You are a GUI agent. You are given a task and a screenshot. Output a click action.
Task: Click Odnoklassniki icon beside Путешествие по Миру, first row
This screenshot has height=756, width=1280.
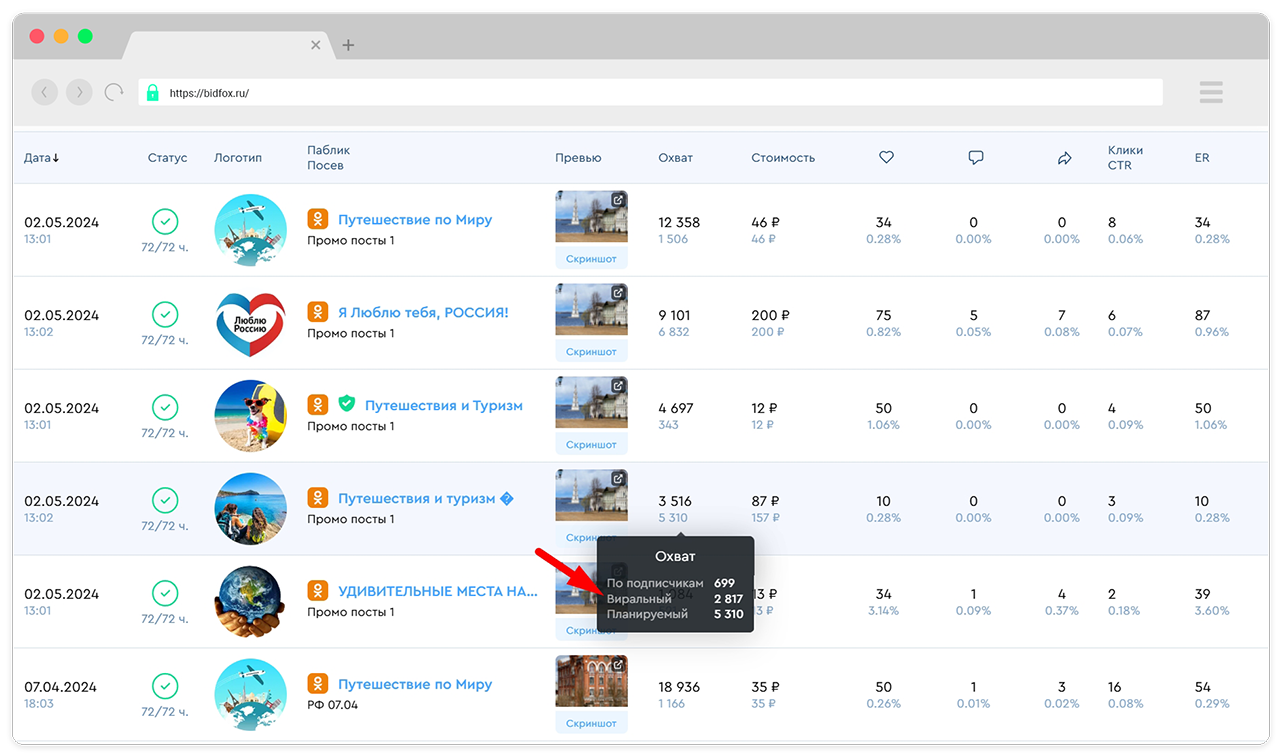coord(318,220)
